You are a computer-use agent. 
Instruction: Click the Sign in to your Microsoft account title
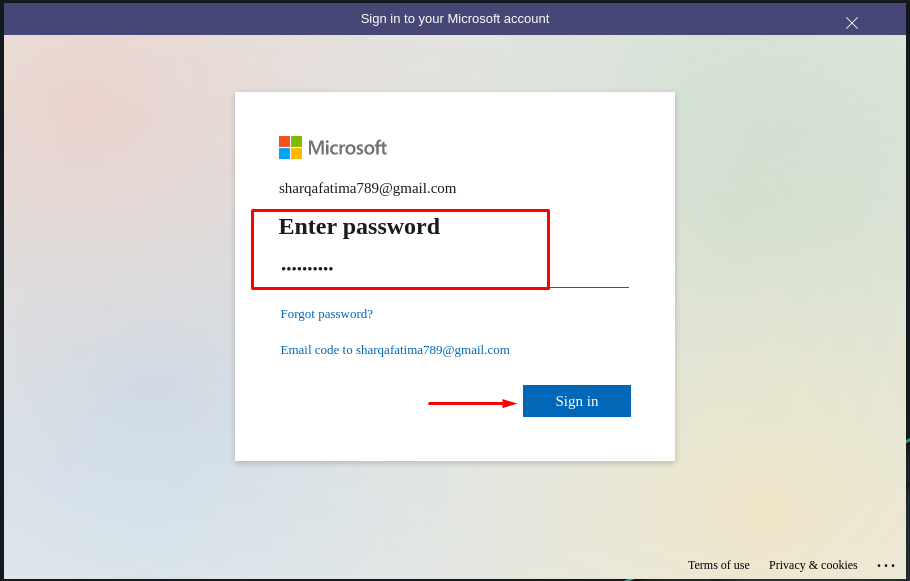[x=455, y=19]
